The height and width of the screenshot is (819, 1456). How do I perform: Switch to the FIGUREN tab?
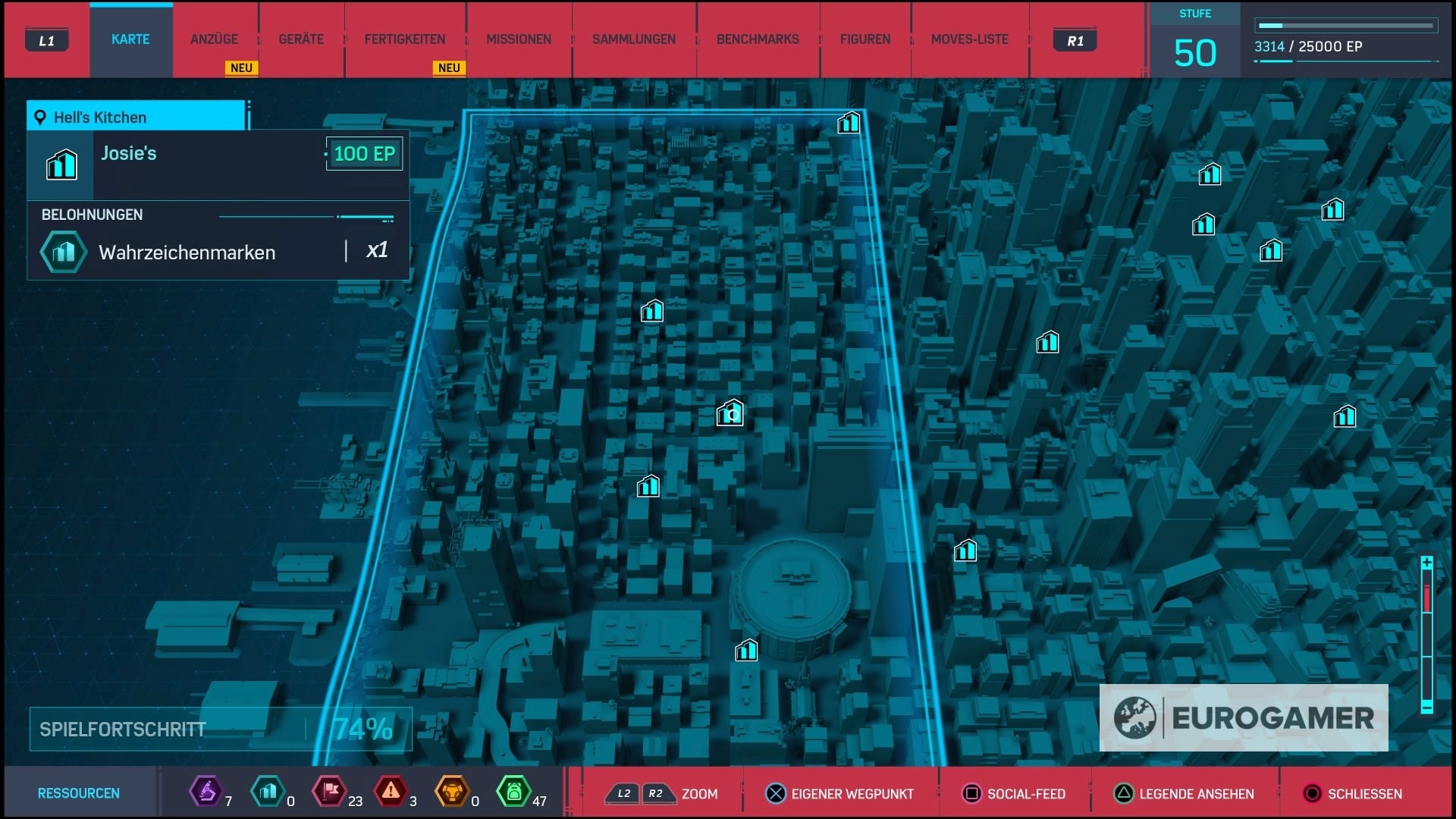(x=865, y=39)
